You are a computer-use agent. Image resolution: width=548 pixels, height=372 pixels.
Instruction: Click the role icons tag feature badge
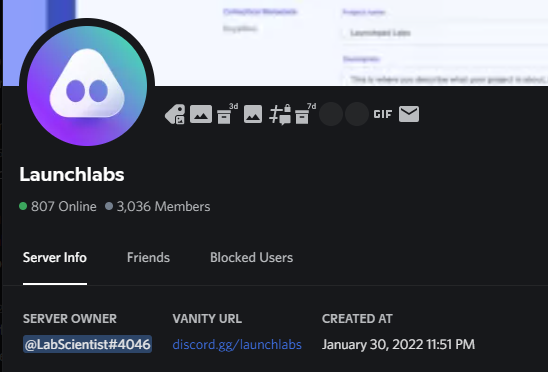(175, 114)
